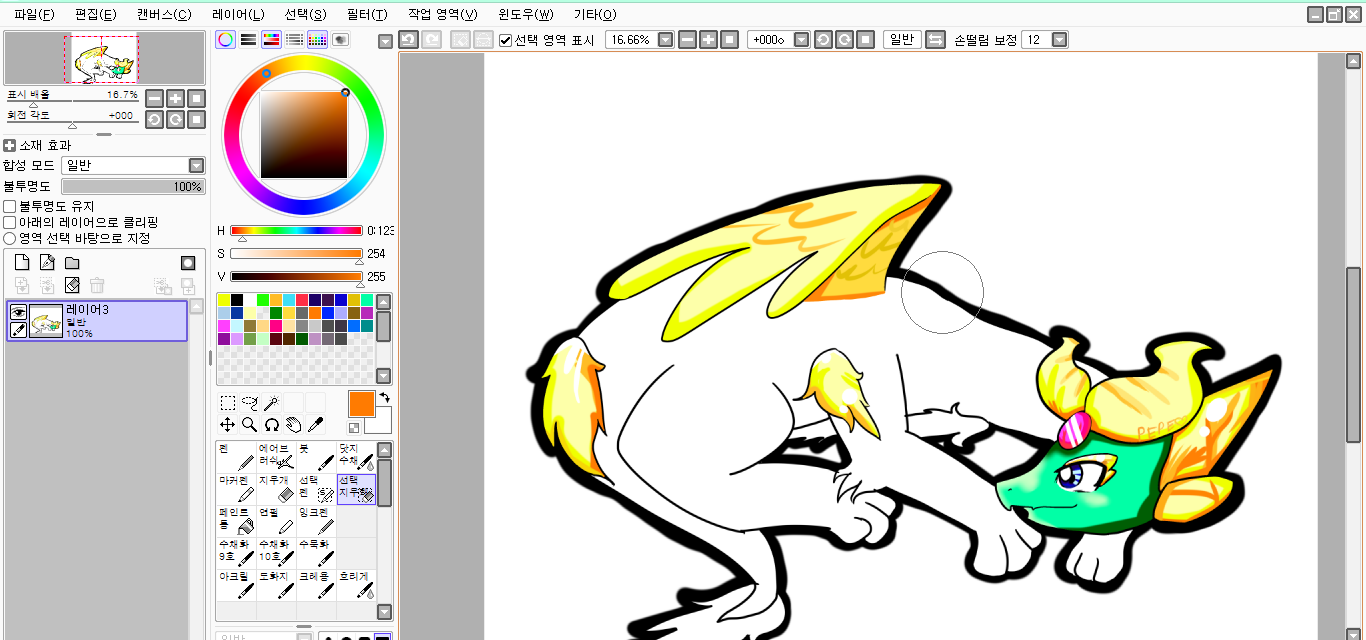This screenshot has width=1366, height=640.
Task: Choose the 지우개 eraser tool
Action: pos(276,489)
